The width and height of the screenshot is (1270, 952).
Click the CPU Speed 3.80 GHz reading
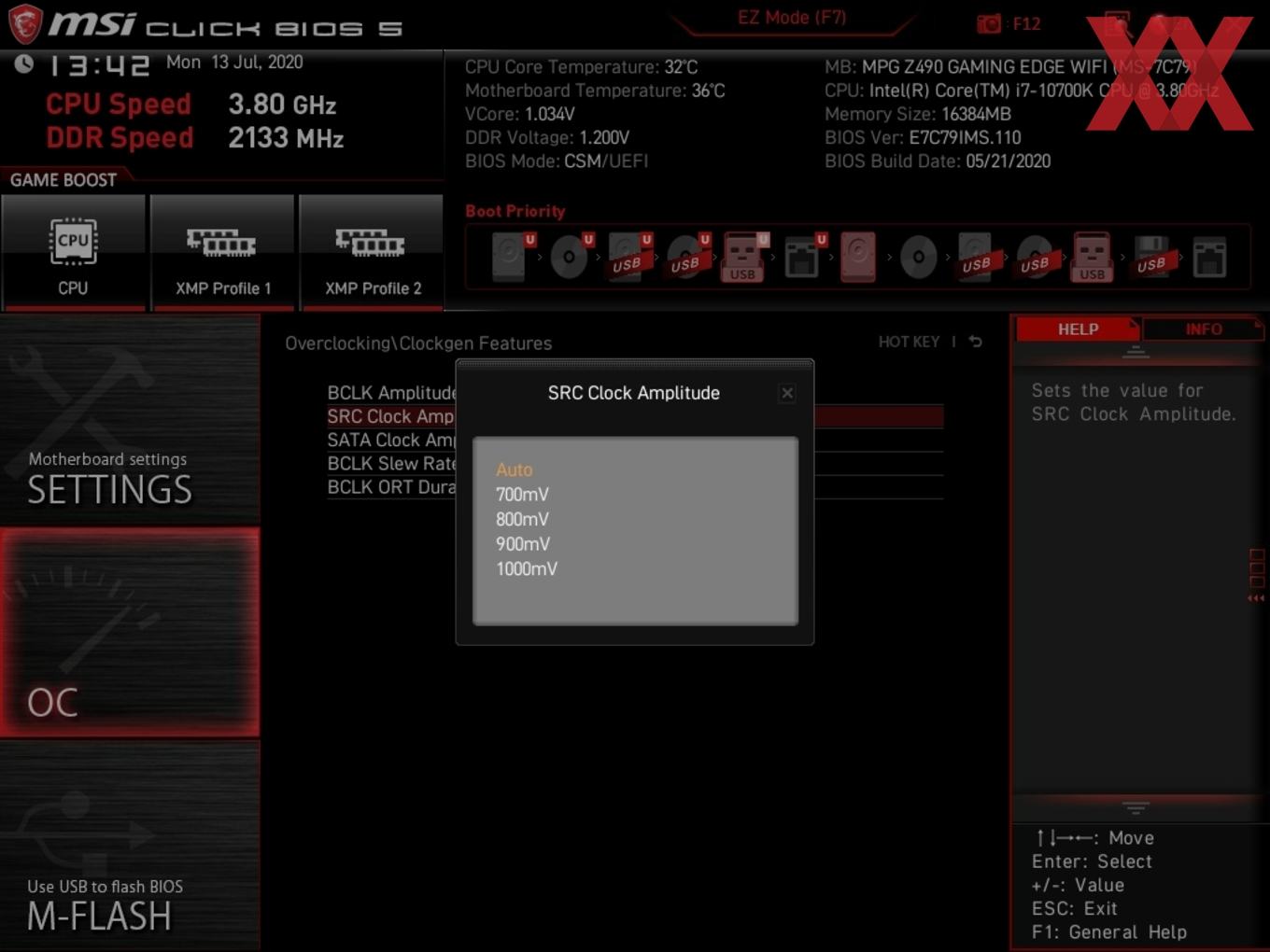click(x=190, y=105)
